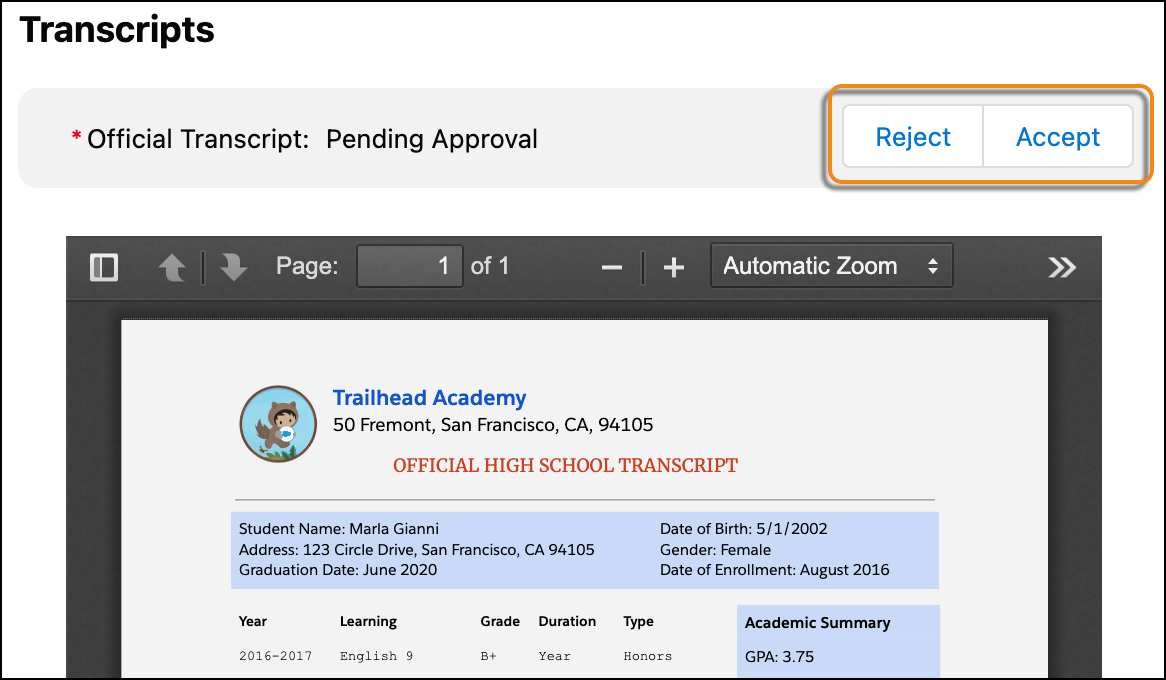Zoom in with the plus icon
The image size is (1166, 680).
(x=674, y=267)
